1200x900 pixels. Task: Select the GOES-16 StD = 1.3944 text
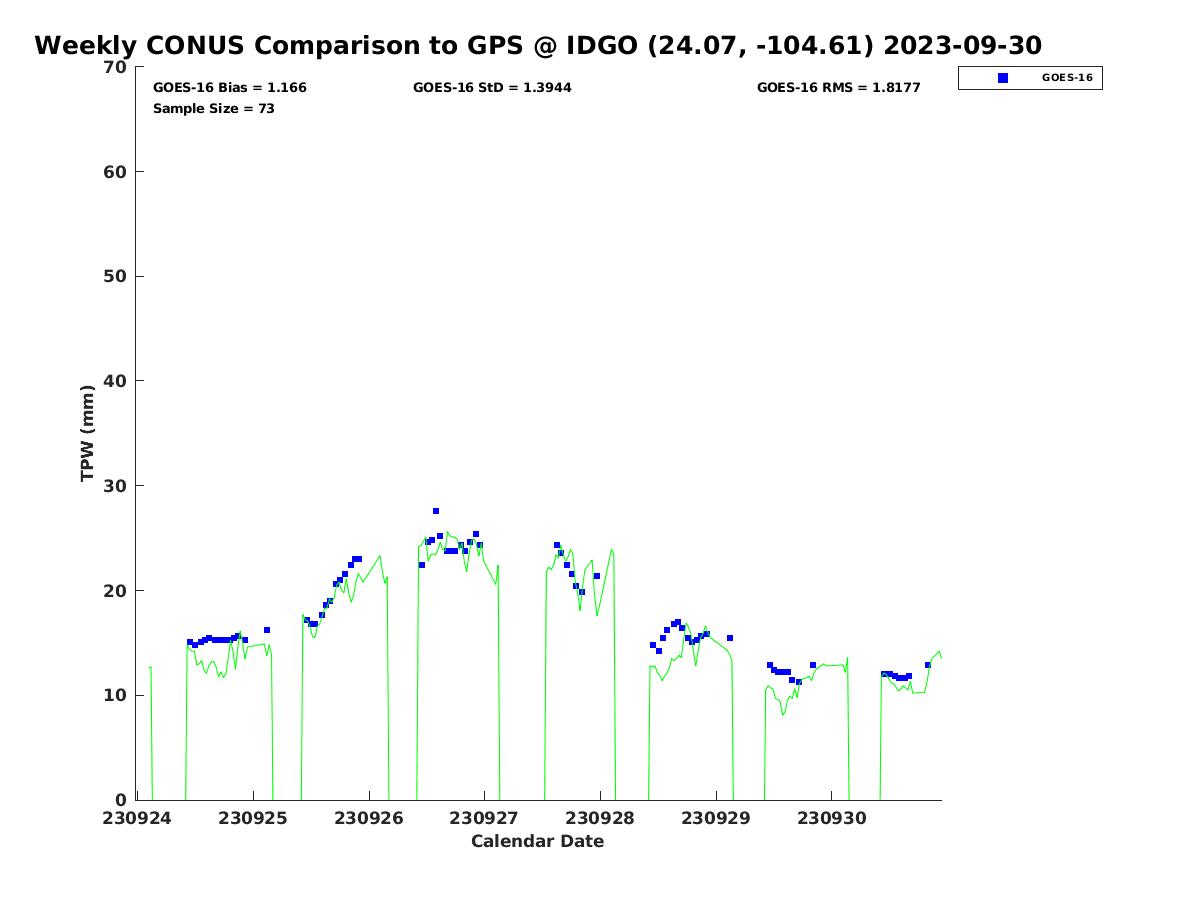click(x=492, y=88)
